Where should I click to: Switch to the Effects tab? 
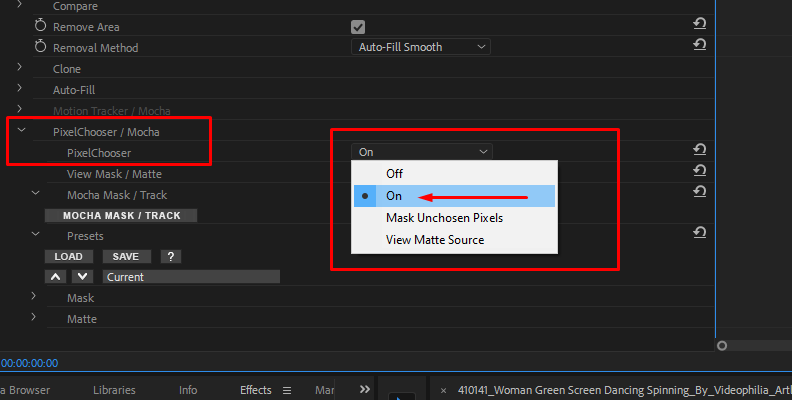(x=256, y=390)
